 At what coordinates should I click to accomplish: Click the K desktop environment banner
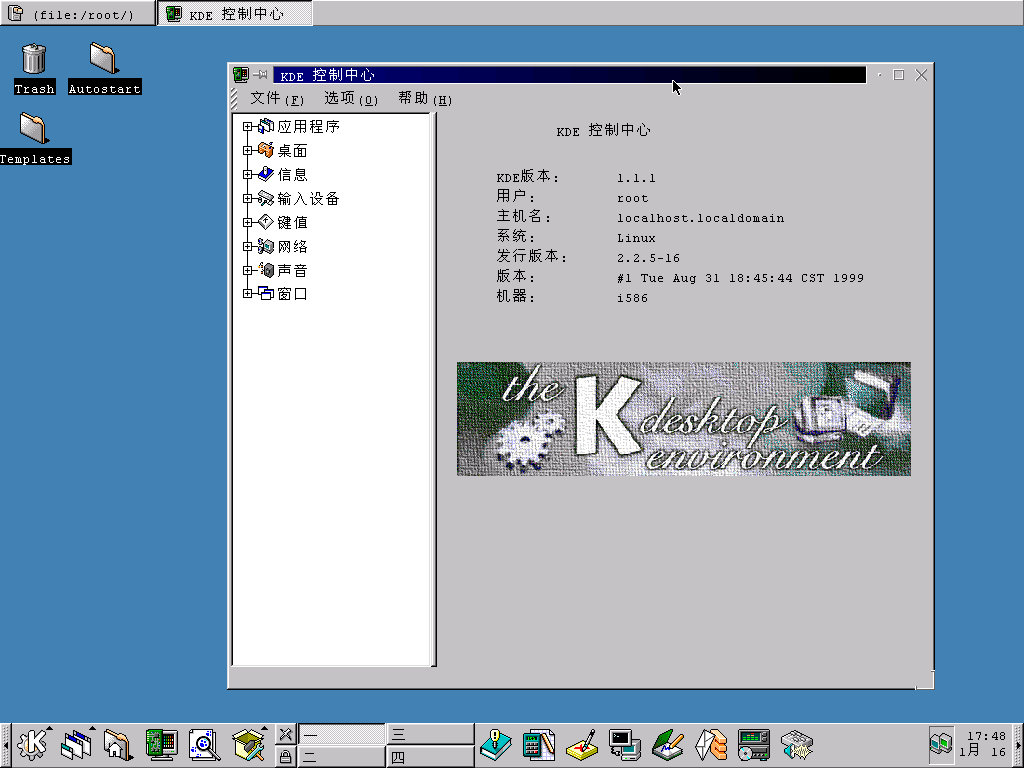[x=683, y=419]
